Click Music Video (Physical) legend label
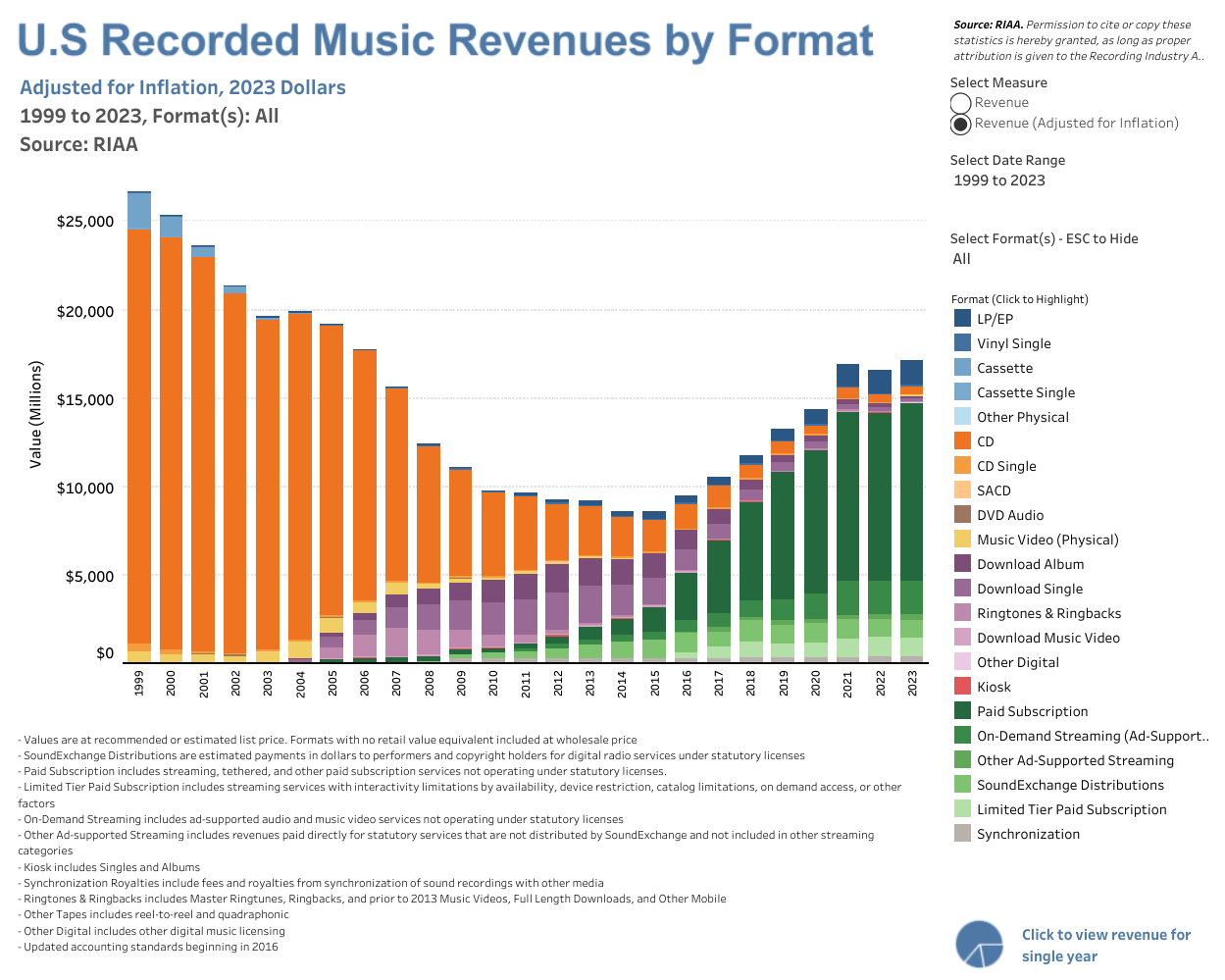The height and width of the screenshot is (980, 1225). 1047,540
